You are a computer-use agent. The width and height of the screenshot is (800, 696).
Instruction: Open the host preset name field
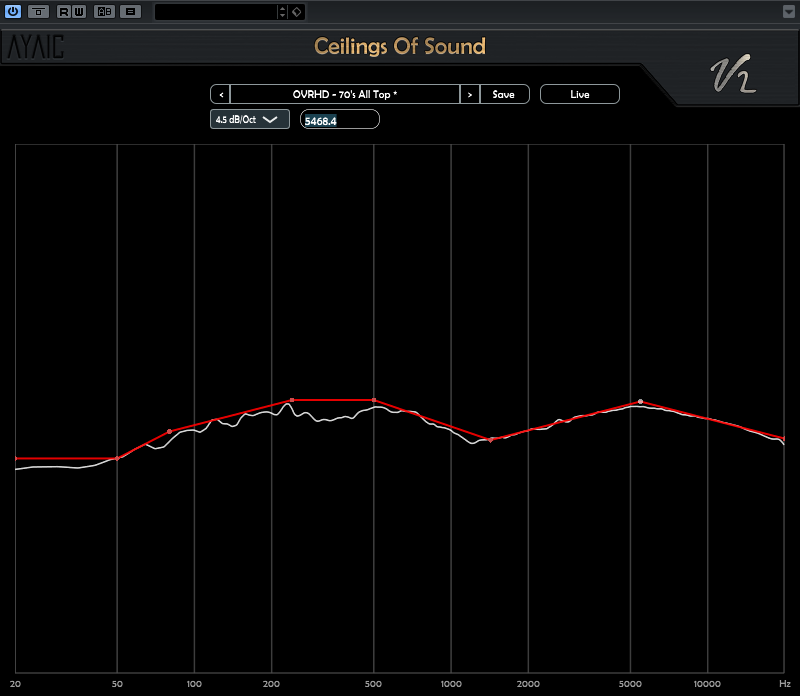pyautogui.click(x=215, y=12)
